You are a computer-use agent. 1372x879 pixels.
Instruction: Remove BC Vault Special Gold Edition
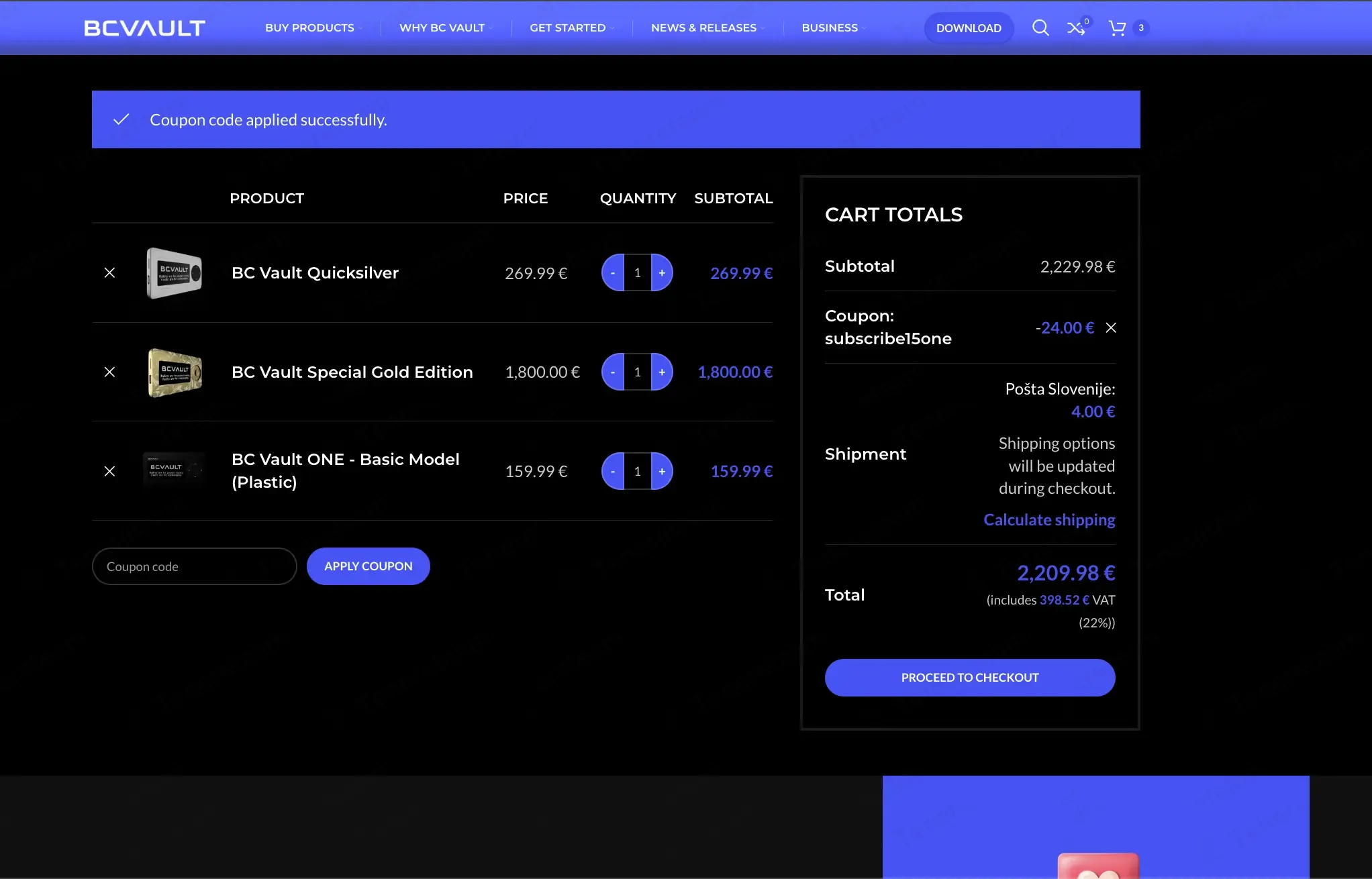[109, 372]
